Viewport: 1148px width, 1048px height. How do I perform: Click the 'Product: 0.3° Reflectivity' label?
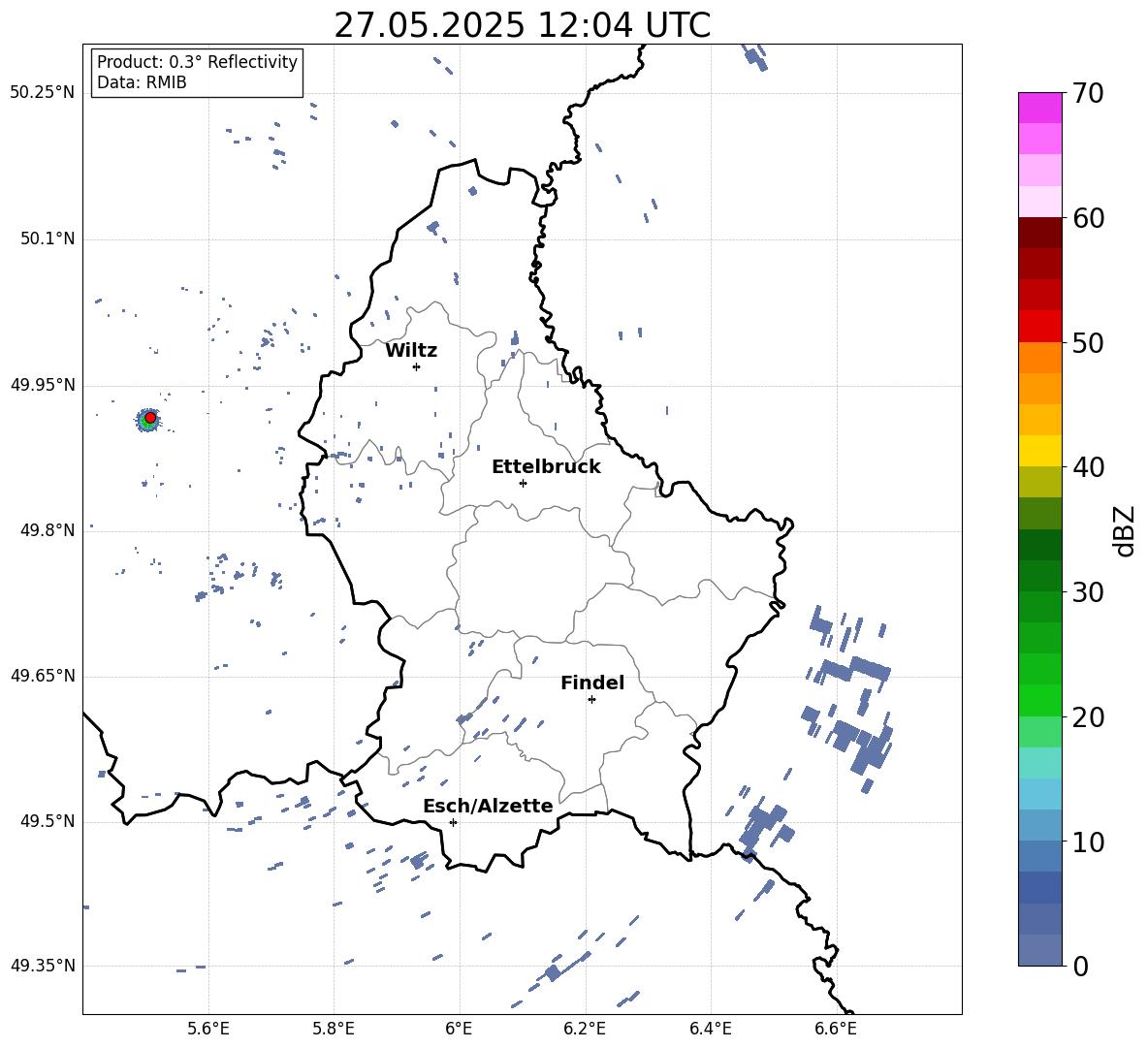point(197,62)
